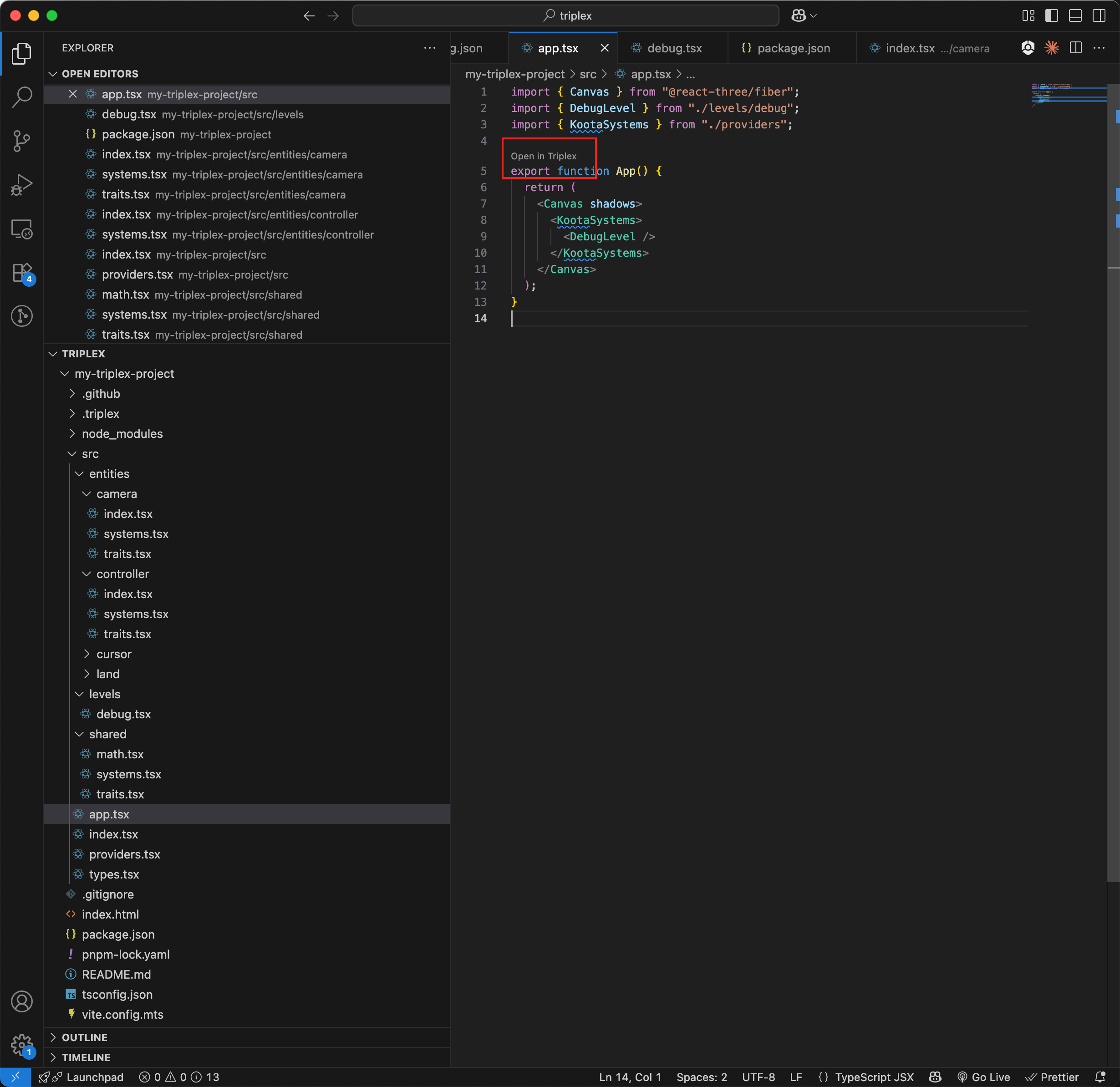Click UTF-8 encoding in status bar

tap(759, 1077)
